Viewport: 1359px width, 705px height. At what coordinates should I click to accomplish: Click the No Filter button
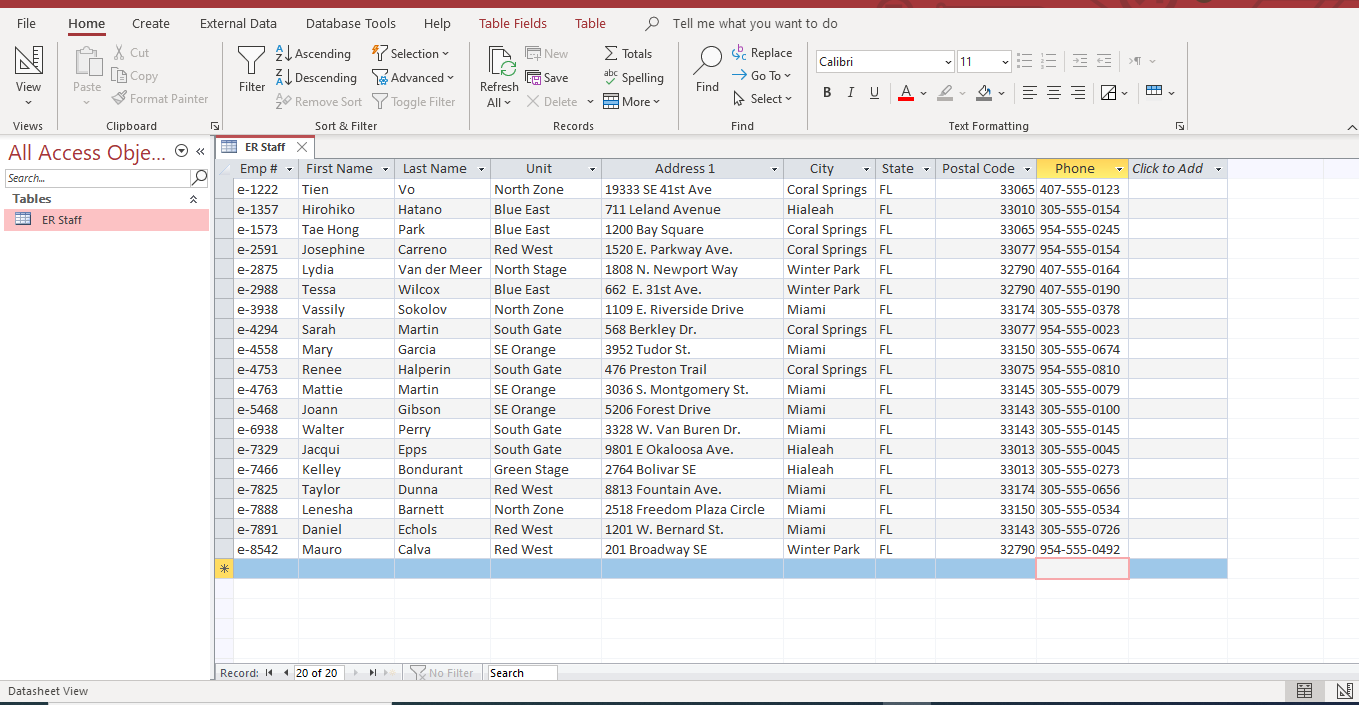(443, 672)
